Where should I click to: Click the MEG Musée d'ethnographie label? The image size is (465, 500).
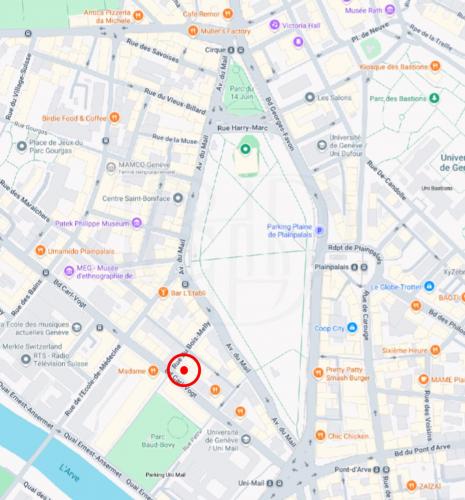[x=104, y=272]
